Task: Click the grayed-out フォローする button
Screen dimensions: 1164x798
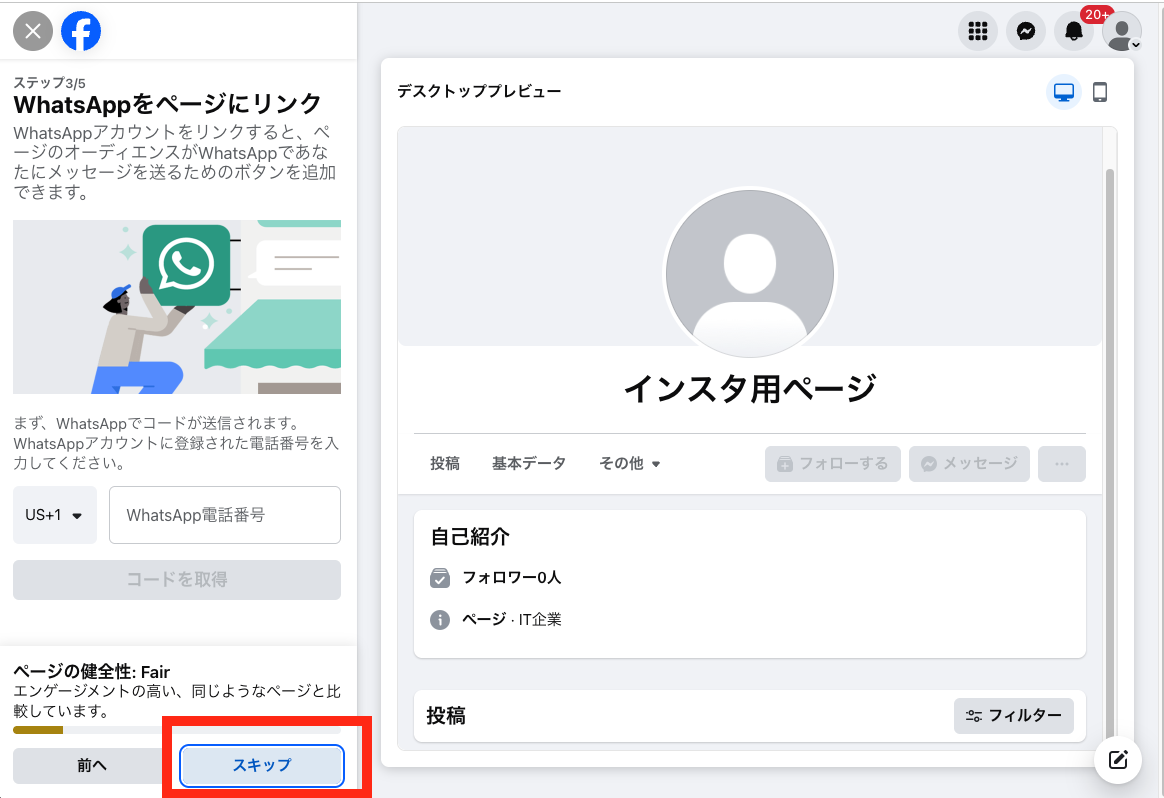Action: [832, 463]
